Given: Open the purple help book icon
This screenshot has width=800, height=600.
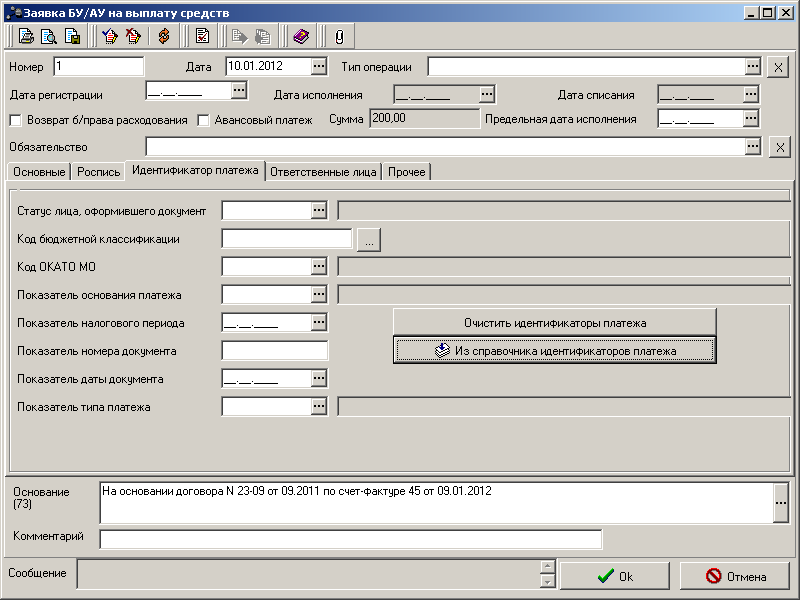Looking at the screenshot, I should point(301,37).
